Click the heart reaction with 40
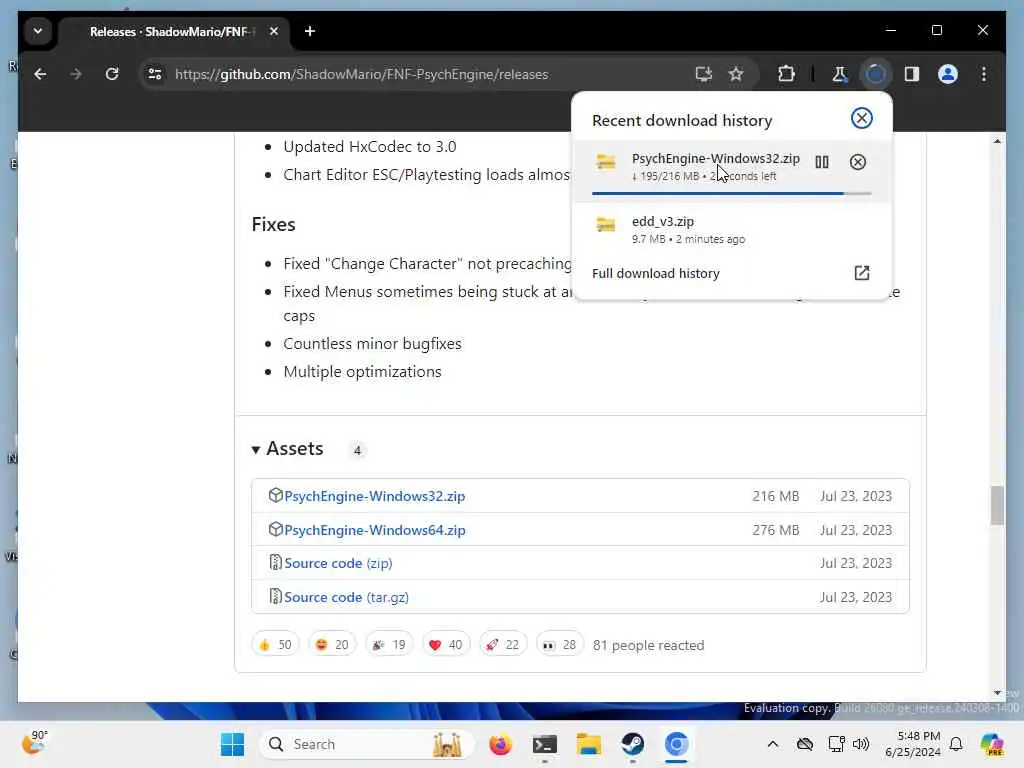 446,645
